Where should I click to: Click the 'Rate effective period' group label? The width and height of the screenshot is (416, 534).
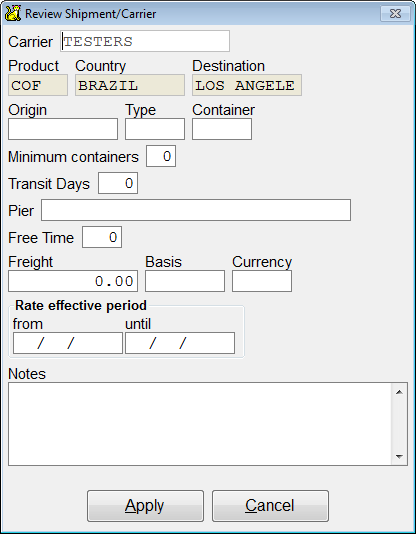tap(81, 305)
